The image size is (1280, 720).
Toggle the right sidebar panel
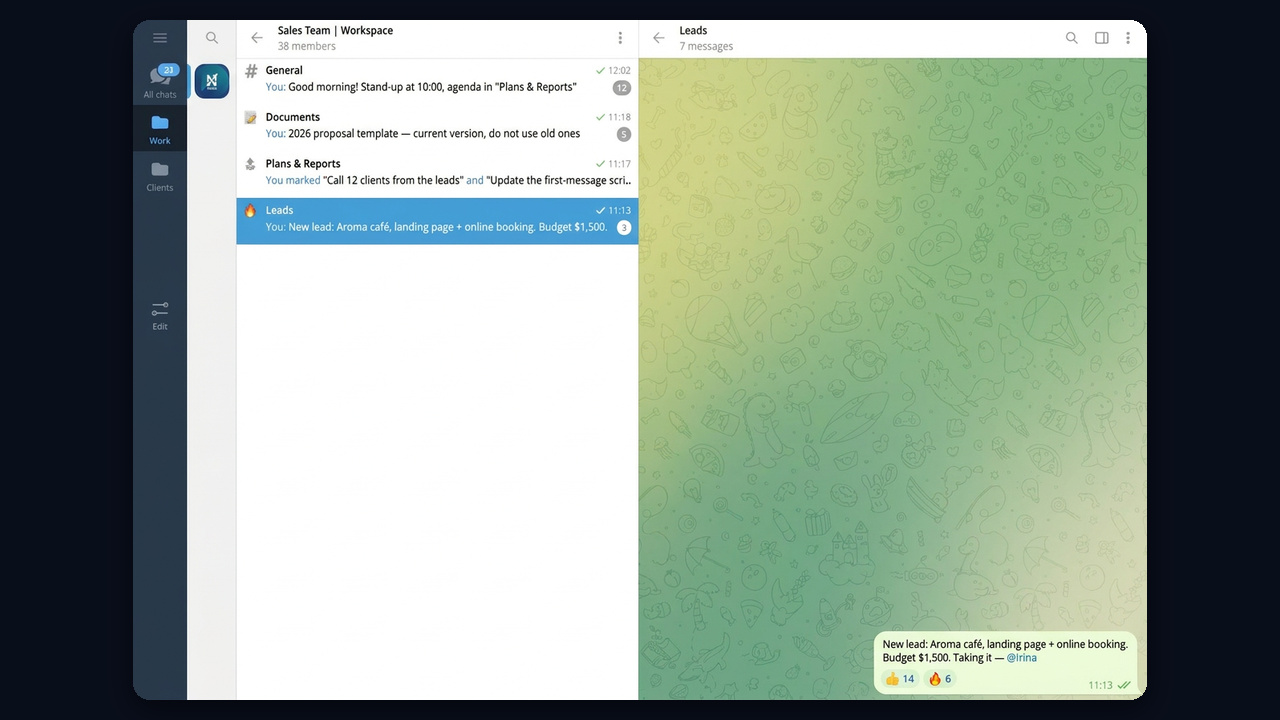click(1102, 38)
